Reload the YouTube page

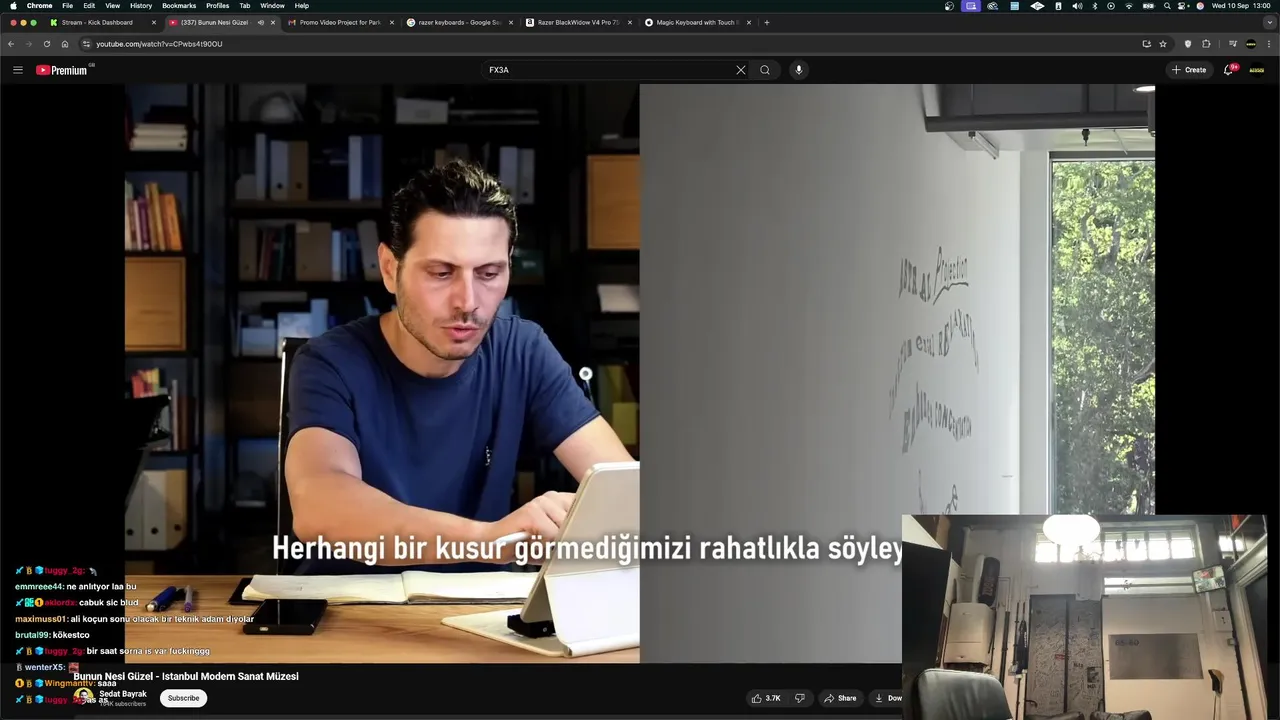[46, 44]
